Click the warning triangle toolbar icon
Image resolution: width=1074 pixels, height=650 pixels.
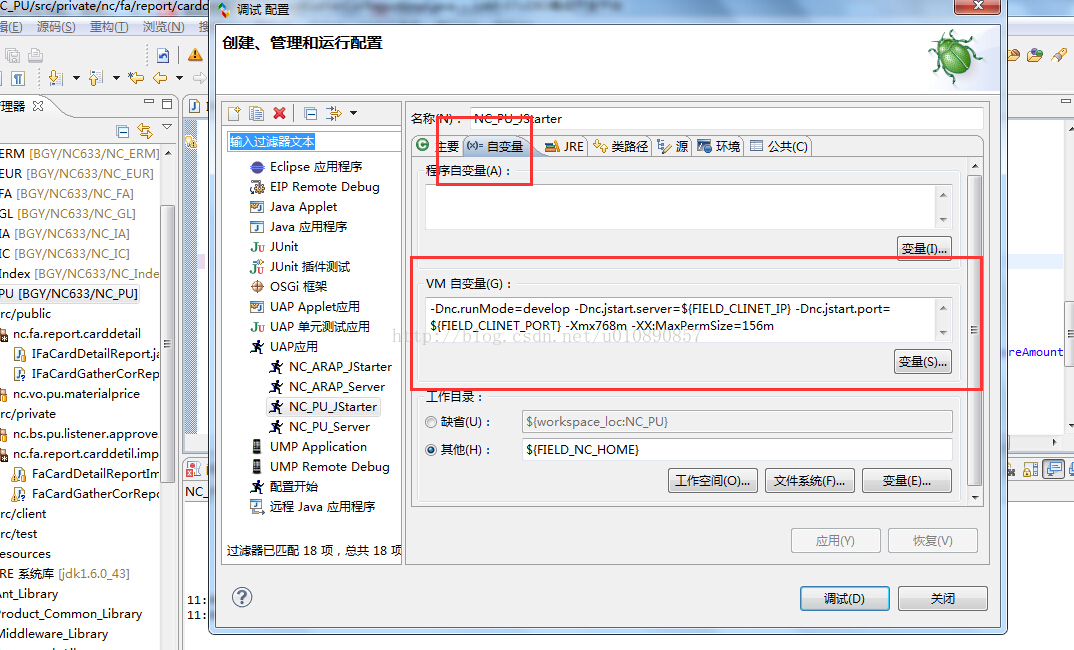pyautogui.click(x=195, y=55)
